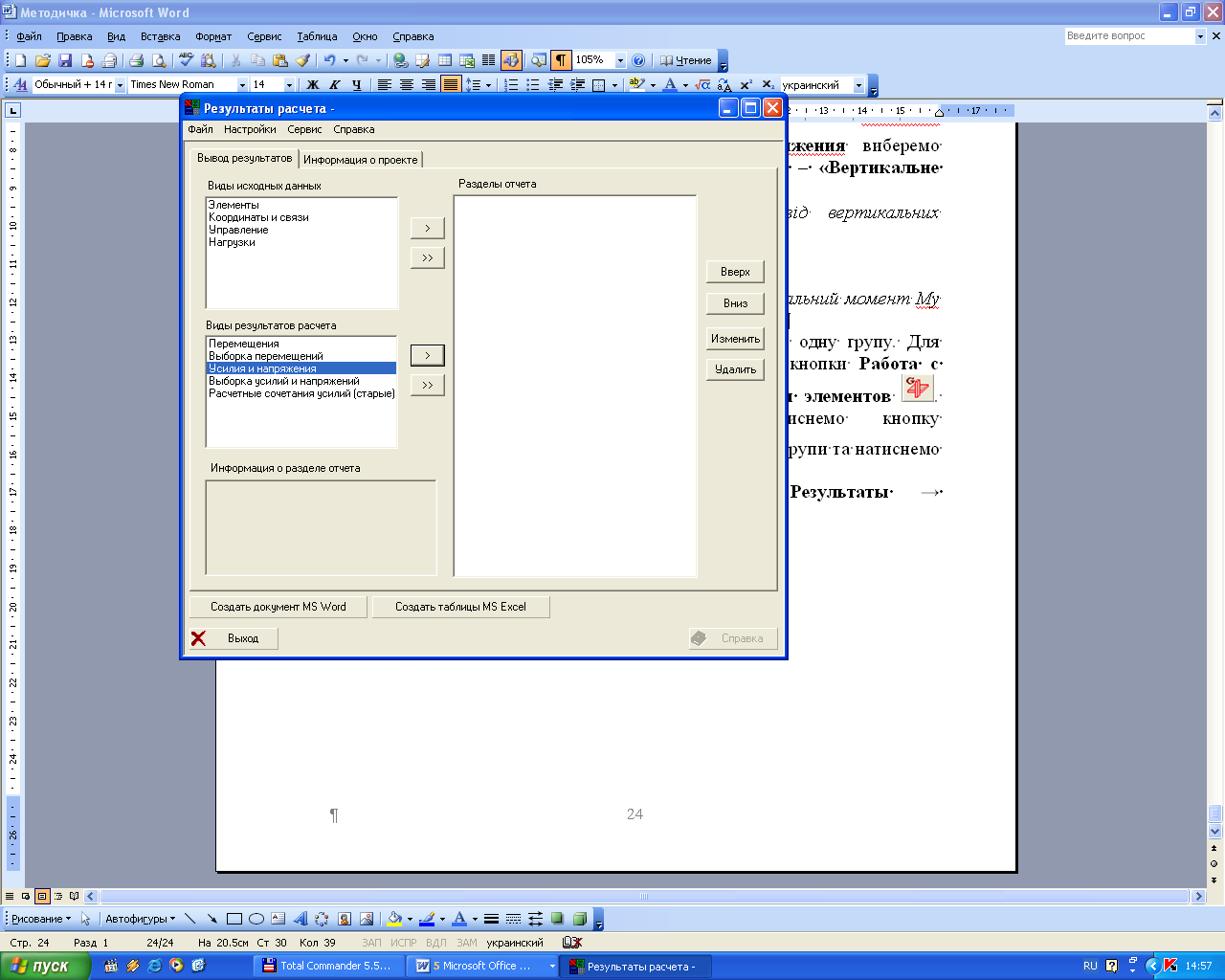This screenshot has width=1225, height=980.
Task: Expand the Автофигуры menu on Drawing toolbar
Action: pos(140,919)
